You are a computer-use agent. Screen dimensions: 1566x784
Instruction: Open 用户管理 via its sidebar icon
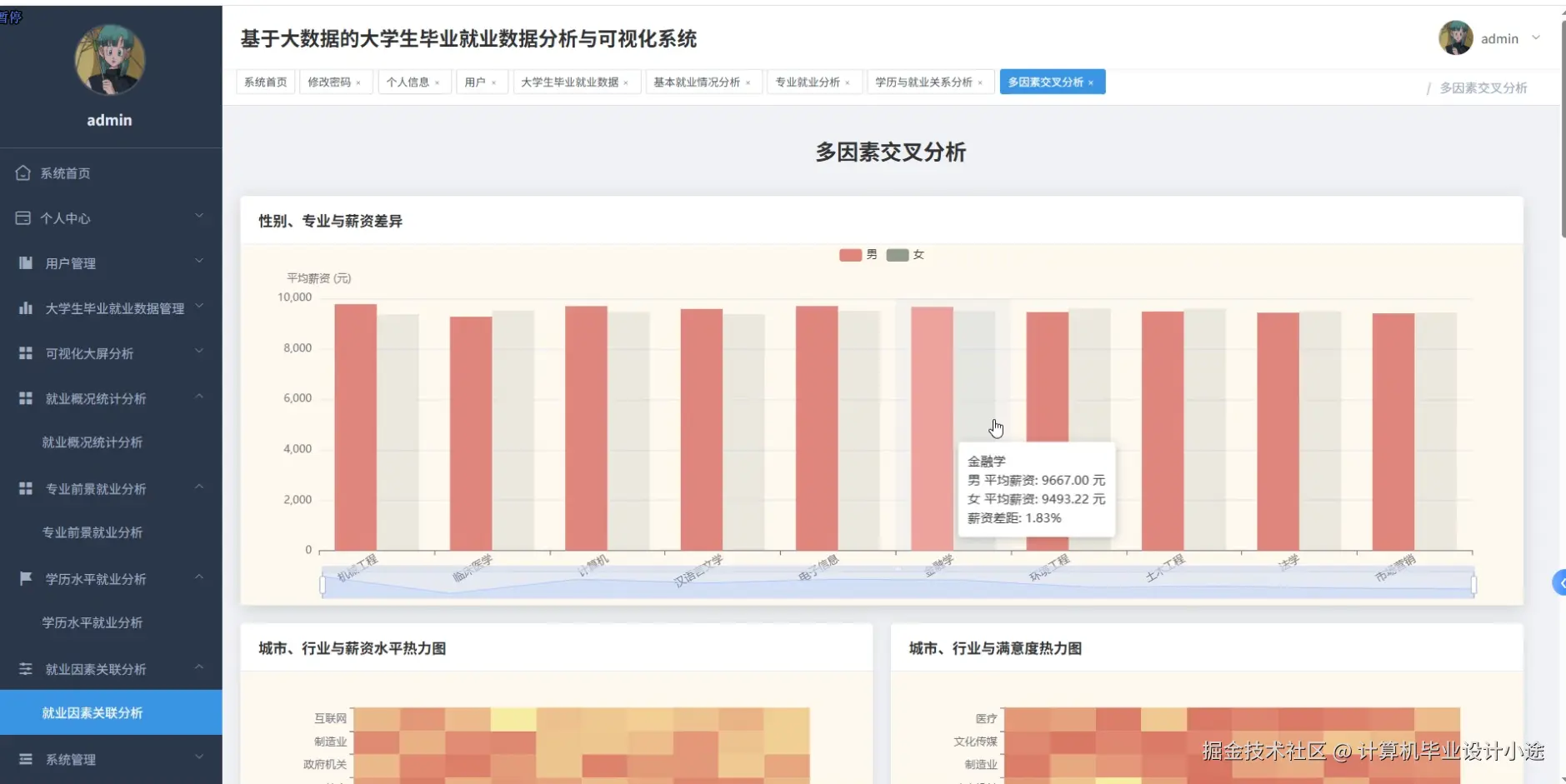pos(23,262)
